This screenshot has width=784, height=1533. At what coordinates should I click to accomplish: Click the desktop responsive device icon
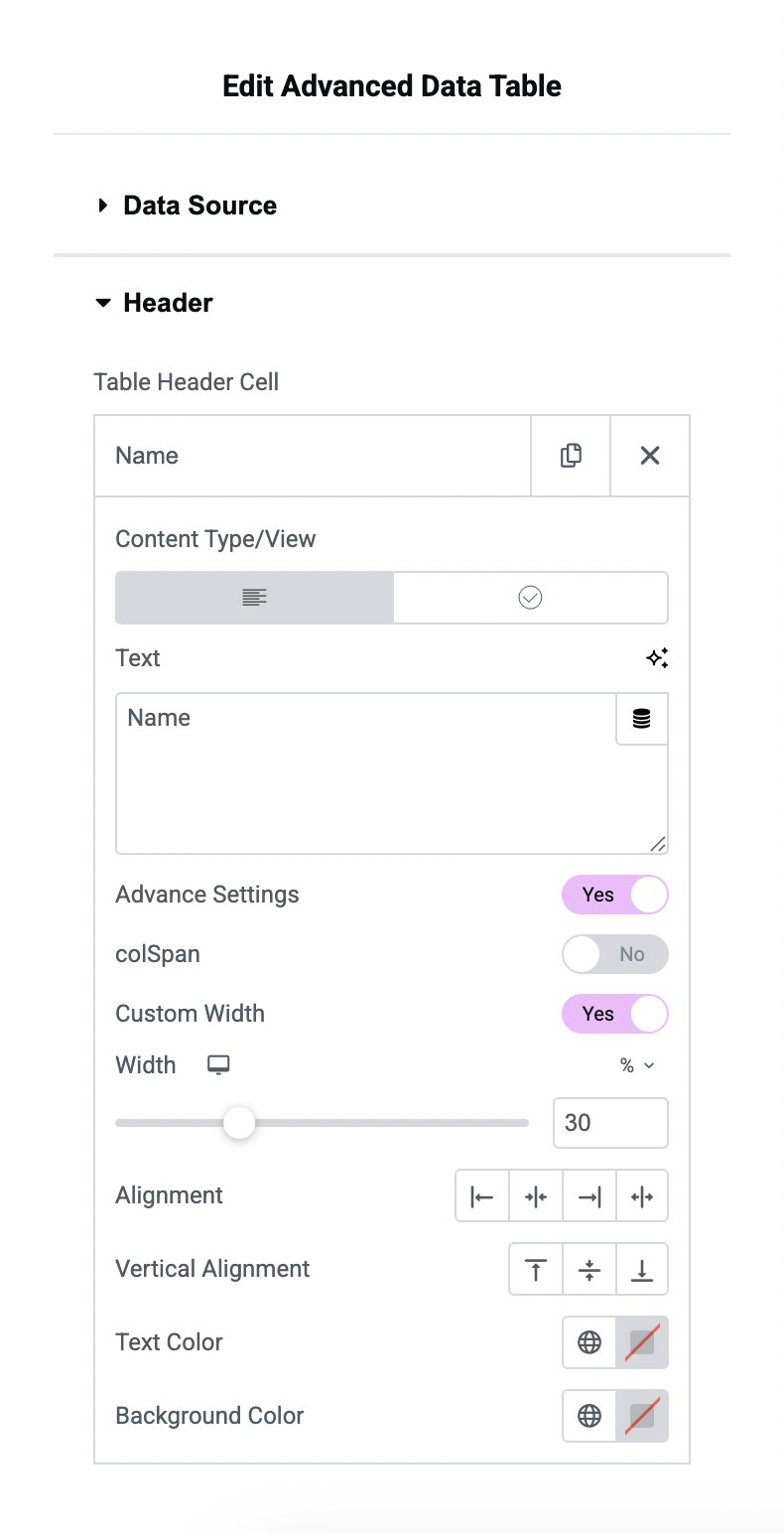coord(218,1064)
